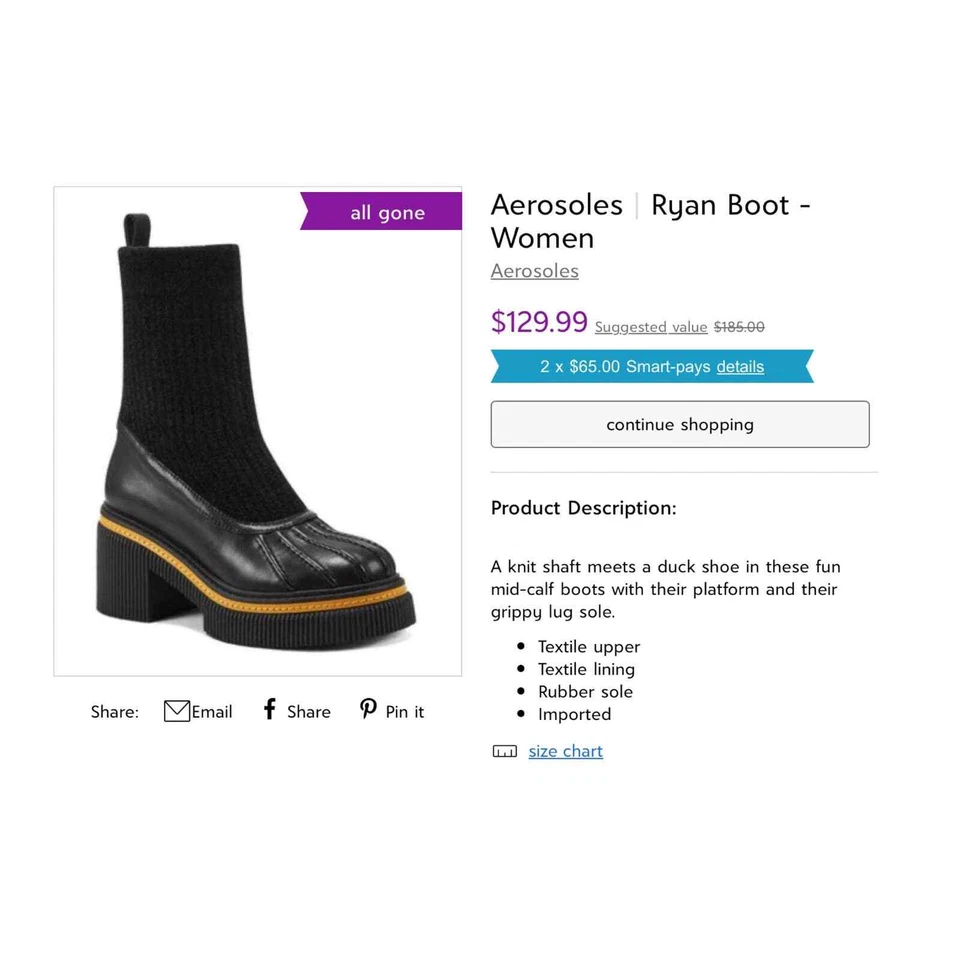Click the purple all gone banner
Image resolution: width=960 pixels, height=960 pixels.
(x=387, y=212)
